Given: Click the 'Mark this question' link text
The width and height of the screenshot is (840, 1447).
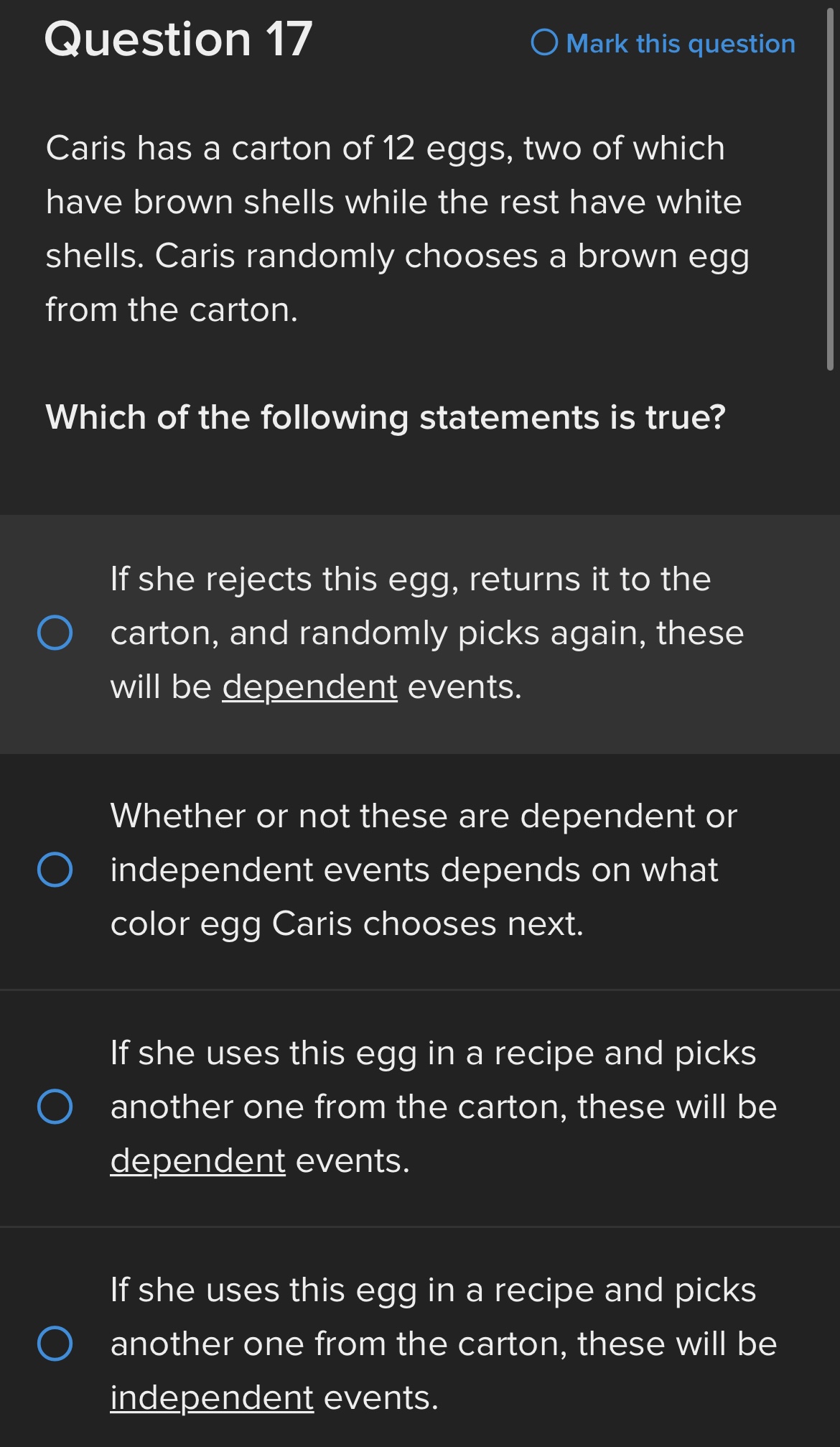Looking at the screenshot, I should [680, 44].
